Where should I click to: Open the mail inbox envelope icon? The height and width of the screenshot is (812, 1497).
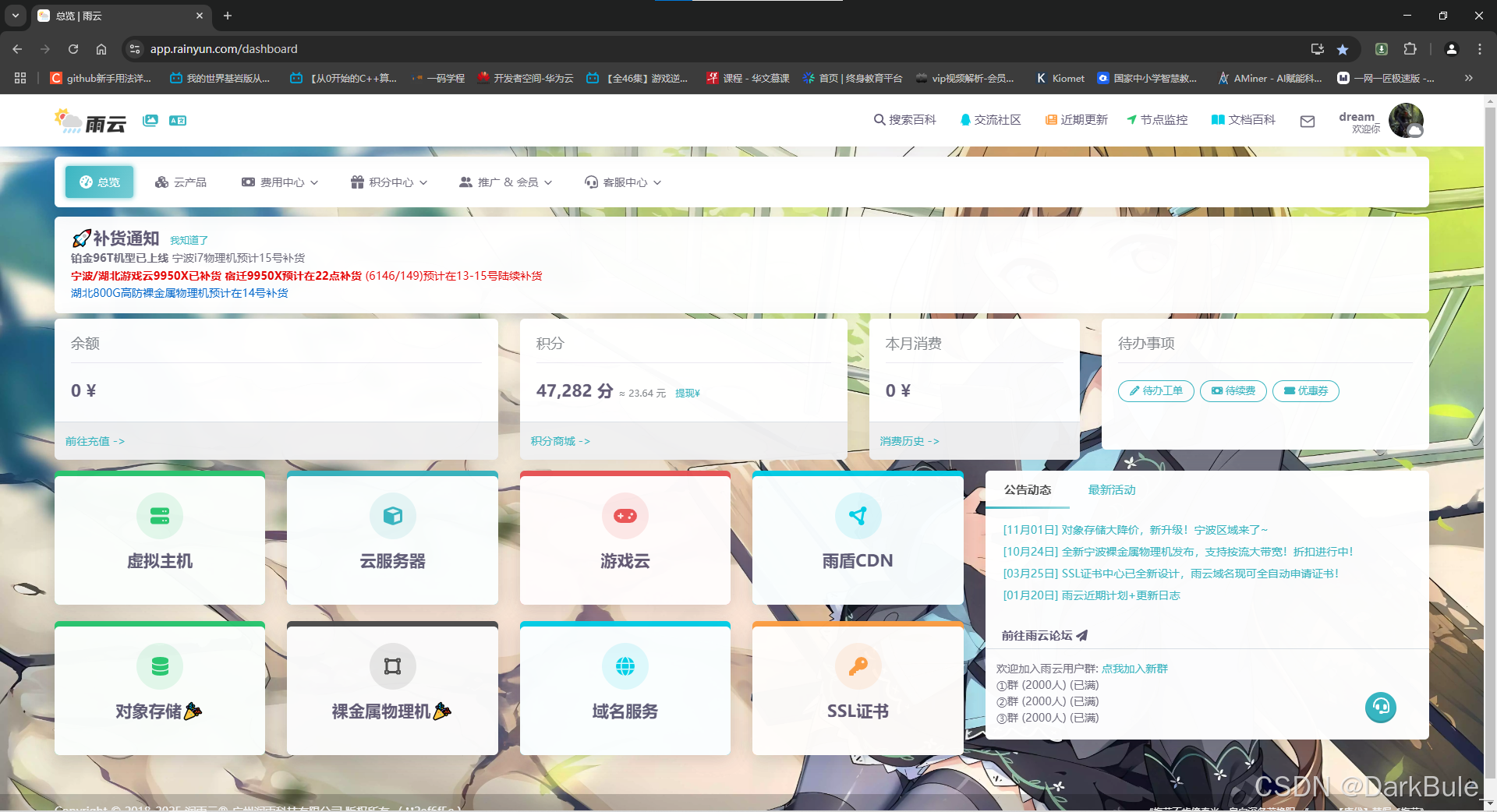pyautogui.click(x=1308, y=121)
